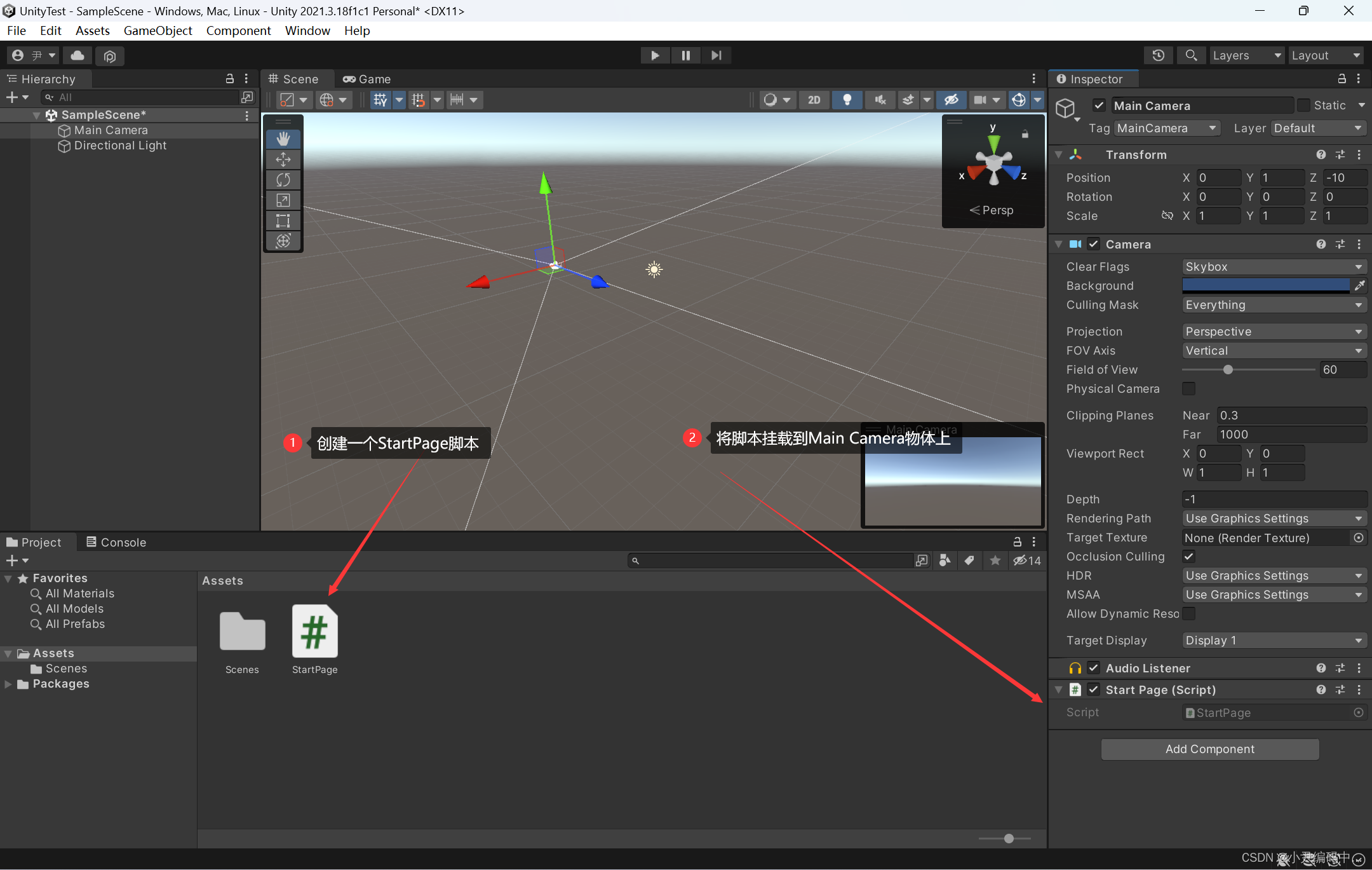Toggle Start Page script enabled checkbox

[x=1093, y=690]
